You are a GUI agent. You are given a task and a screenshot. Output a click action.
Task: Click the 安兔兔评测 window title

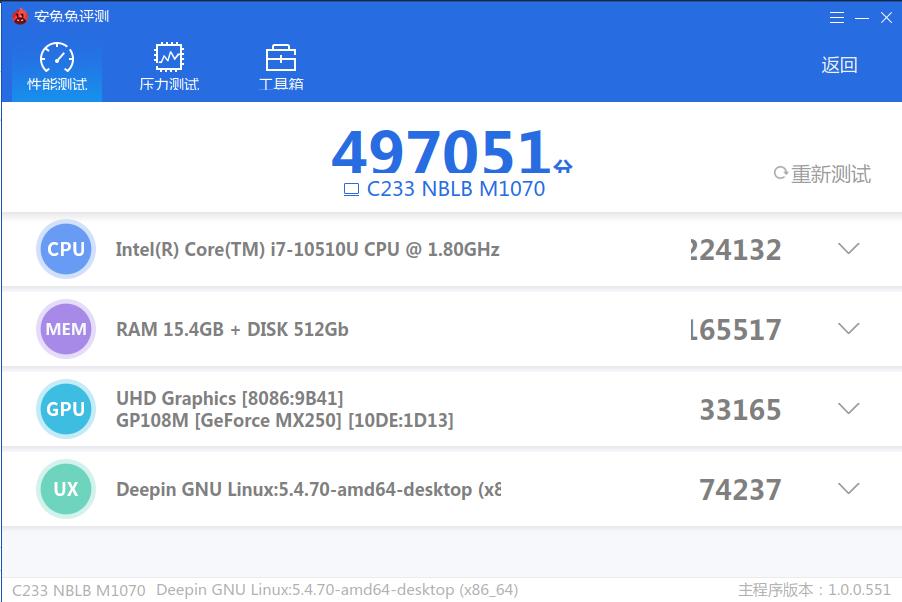tap(71, 16)
